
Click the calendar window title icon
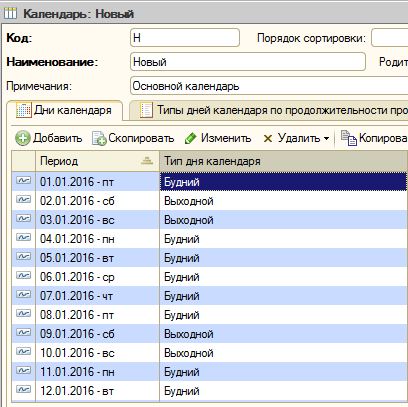click(10, 13)
